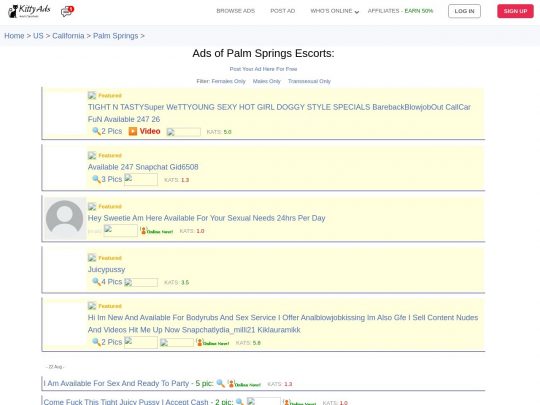Click Featured badge icon on Available 247 ad
Screen dimensions: 540x405
tap(92, 155)
